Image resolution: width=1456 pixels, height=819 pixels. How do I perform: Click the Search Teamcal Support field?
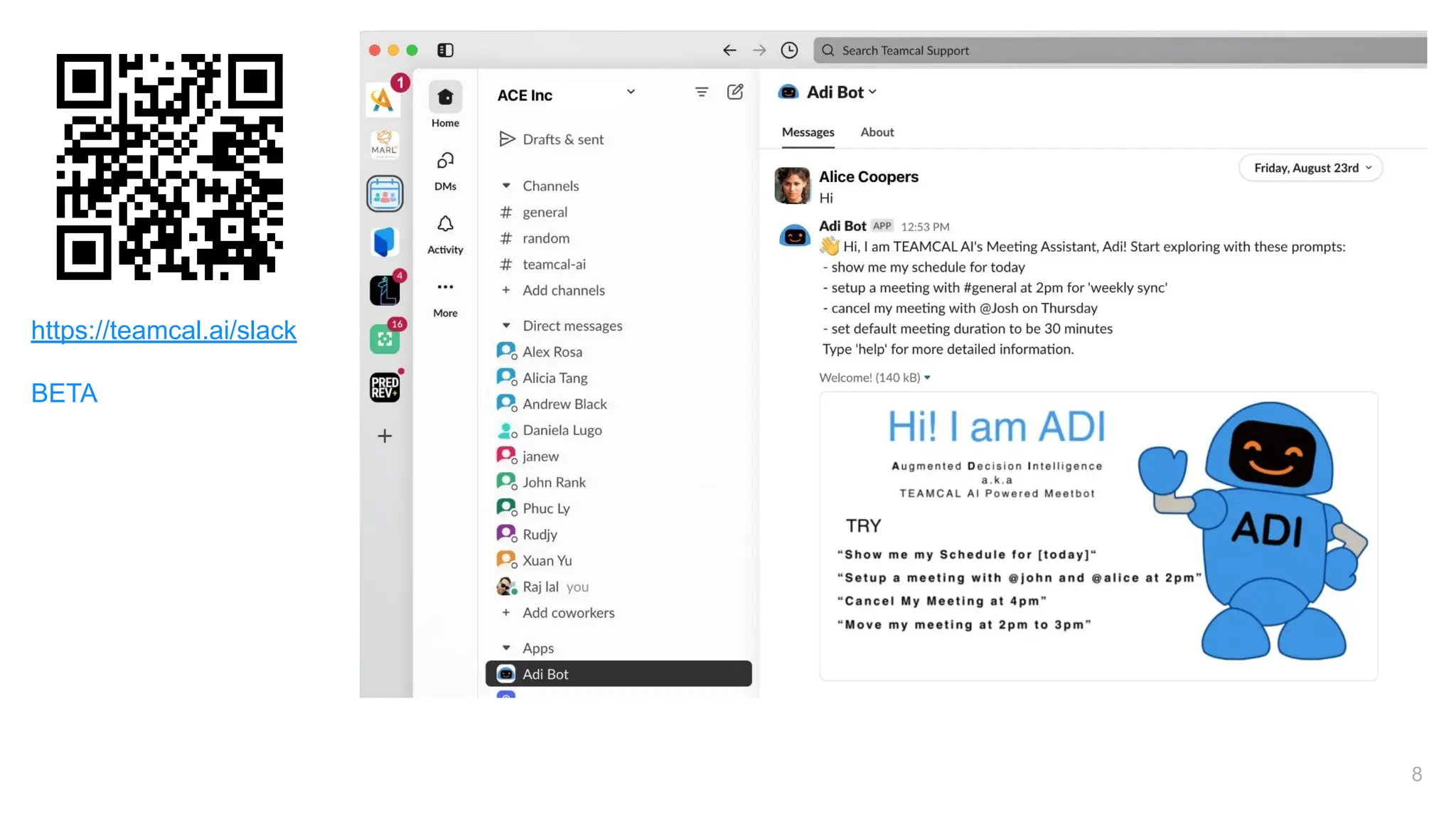tap(1120, 50)
